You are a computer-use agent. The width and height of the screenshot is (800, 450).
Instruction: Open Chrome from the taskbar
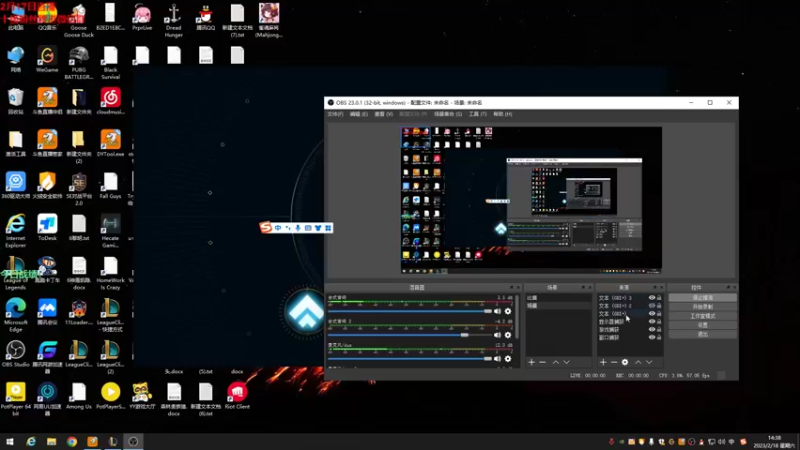click(x=72, y=442)
